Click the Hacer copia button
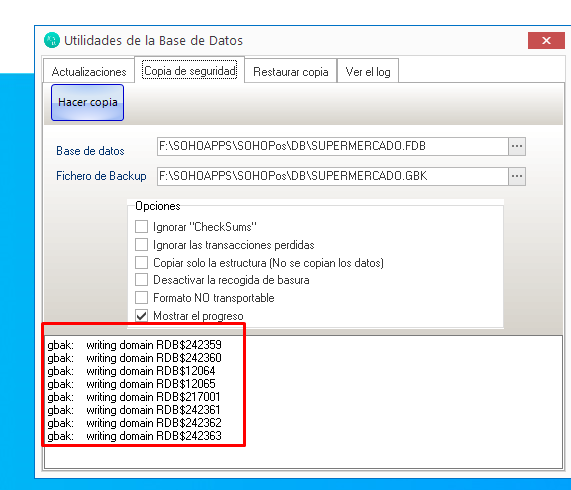 (87, 102)
